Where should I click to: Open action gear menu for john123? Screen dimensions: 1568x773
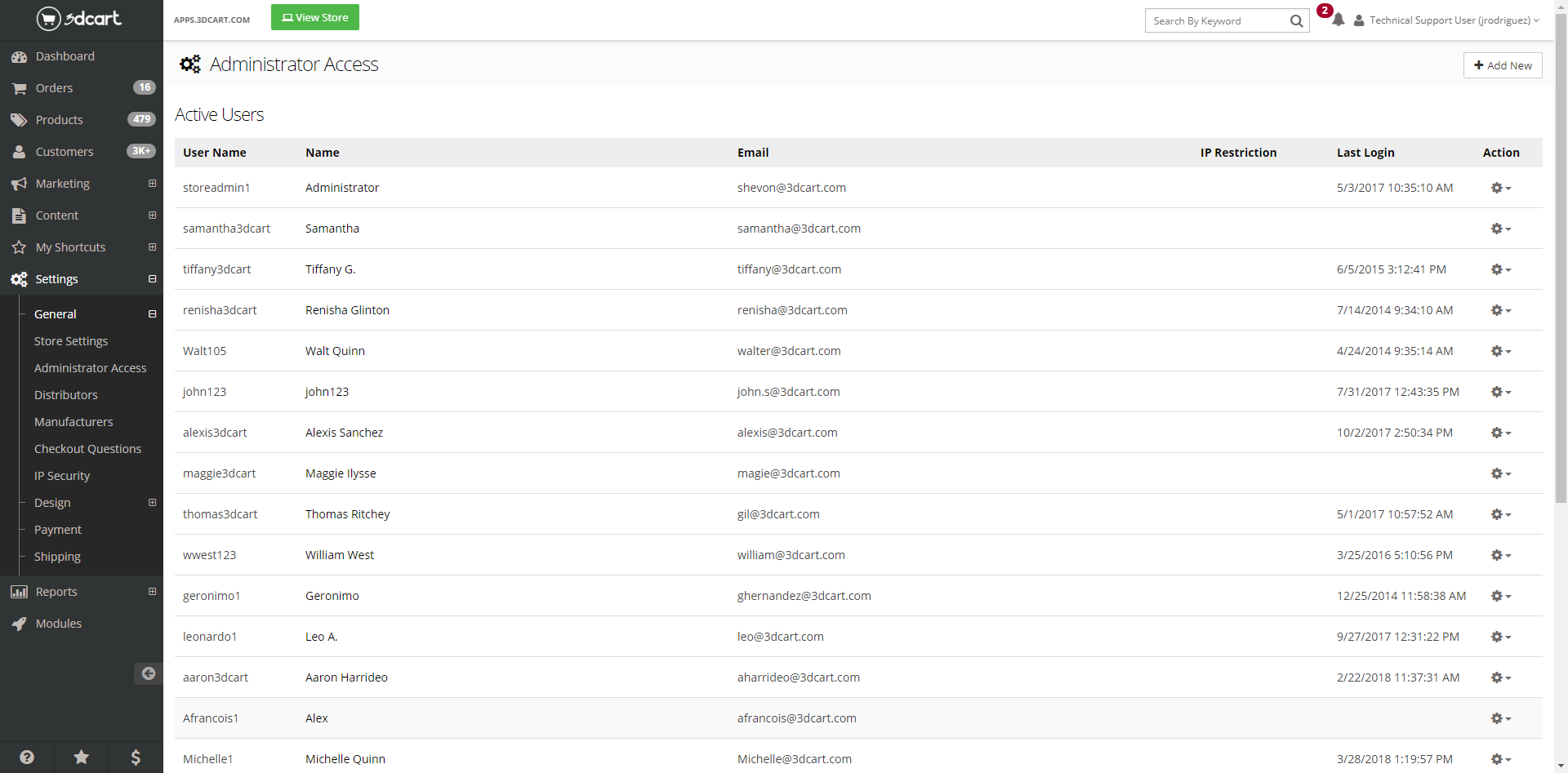(1500, 392)
